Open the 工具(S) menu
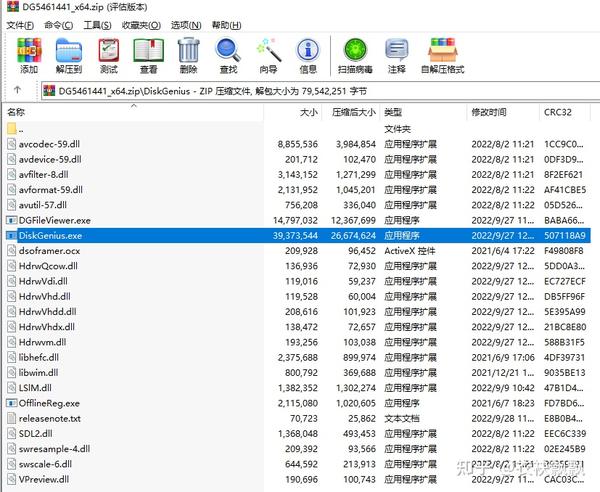This screenshot has width=600, height=492. (x=97, y=25)
